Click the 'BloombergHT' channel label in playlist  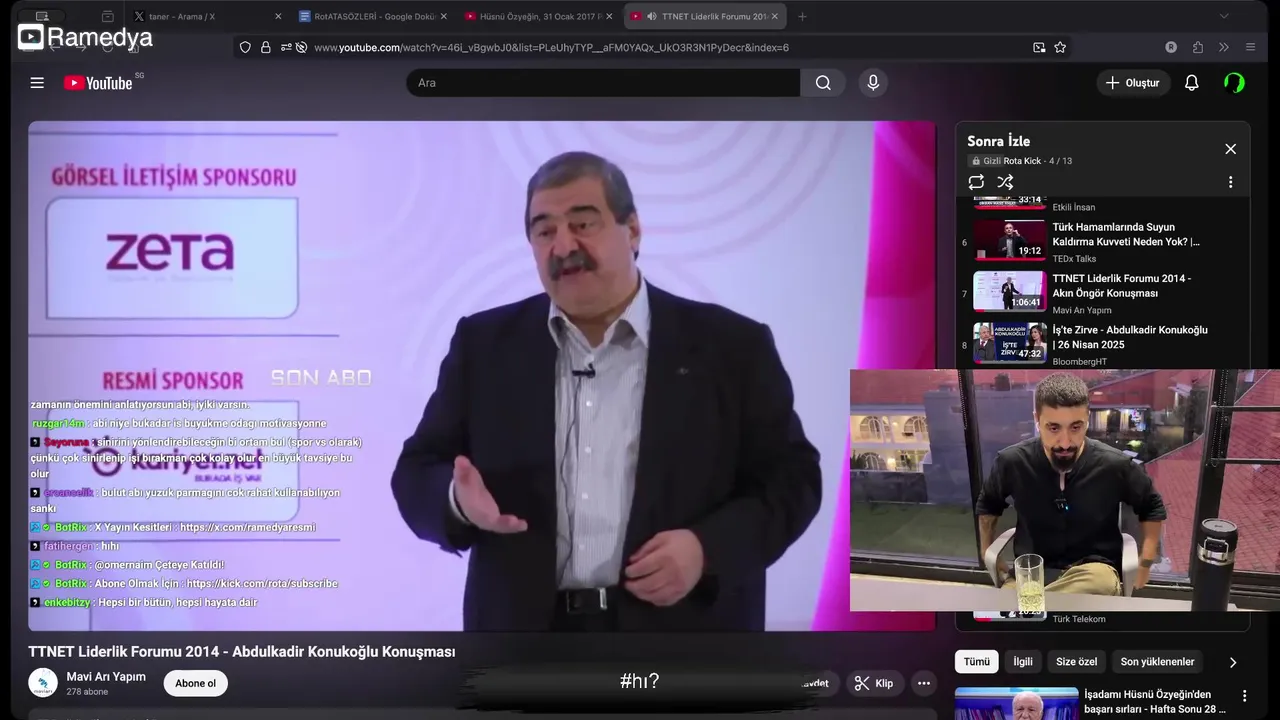1079,362
